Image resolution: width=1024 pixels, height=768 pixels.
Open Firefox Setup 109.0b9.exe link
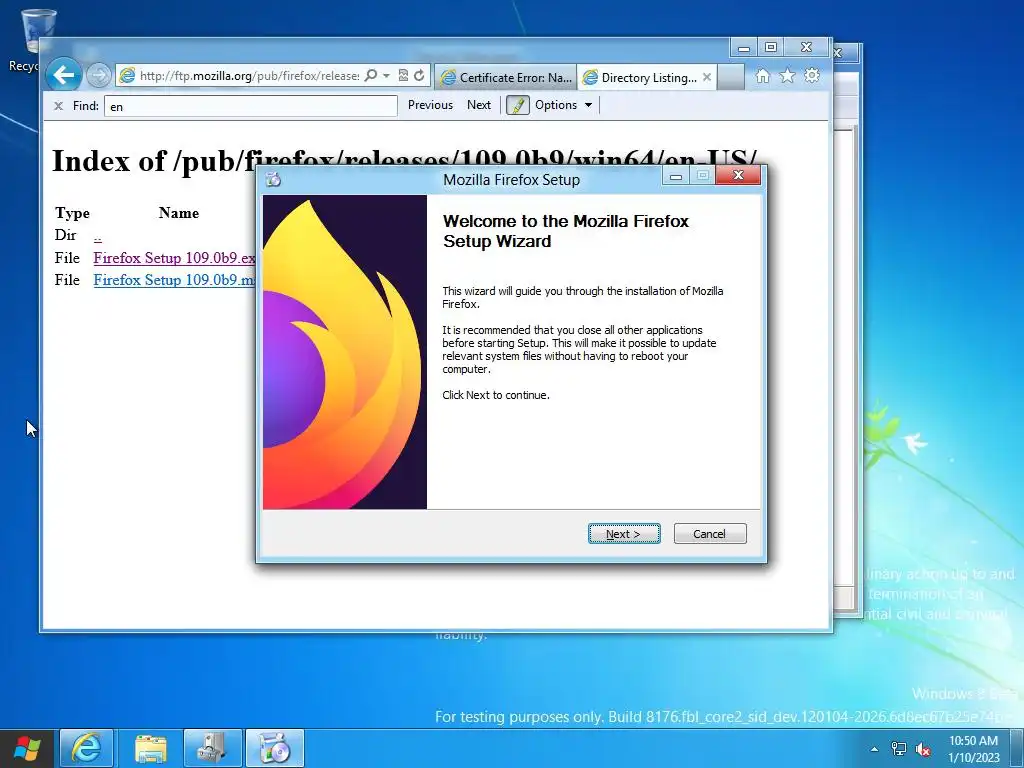click(x=174, y=258)
